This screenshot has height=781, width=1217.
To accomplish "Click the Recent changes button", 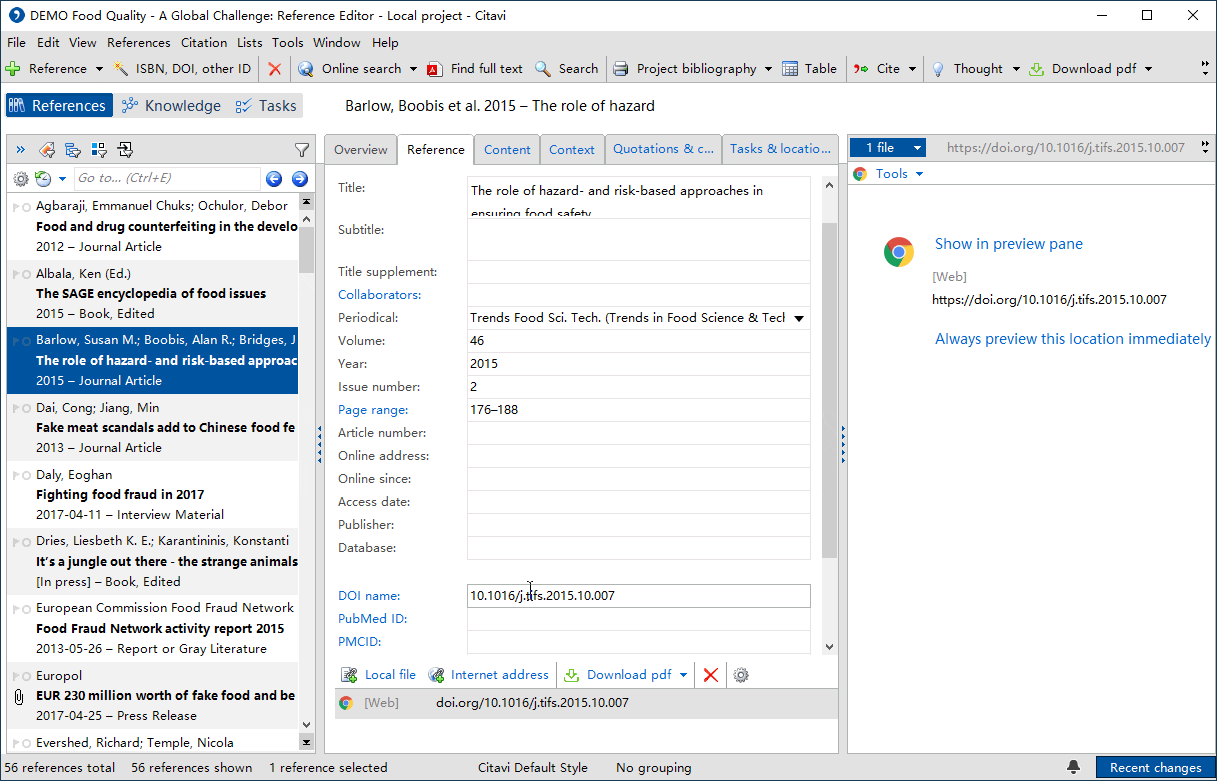I will (1155, 768).
